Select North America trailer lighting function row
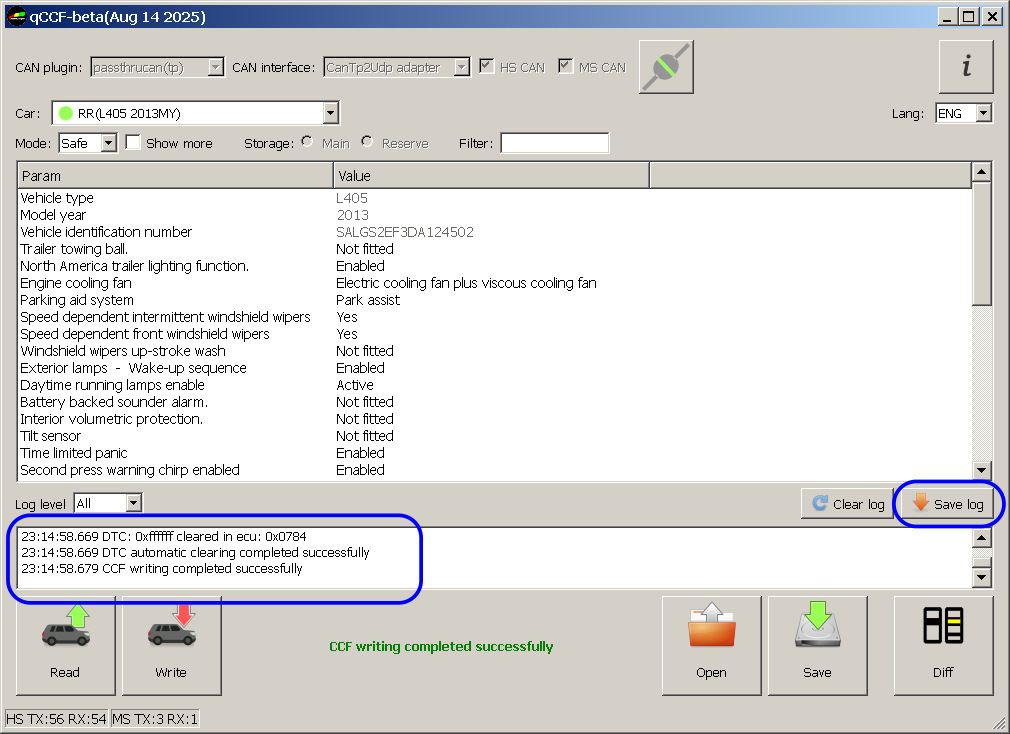This screenshot has width=1010, height=734. point(495,266)
